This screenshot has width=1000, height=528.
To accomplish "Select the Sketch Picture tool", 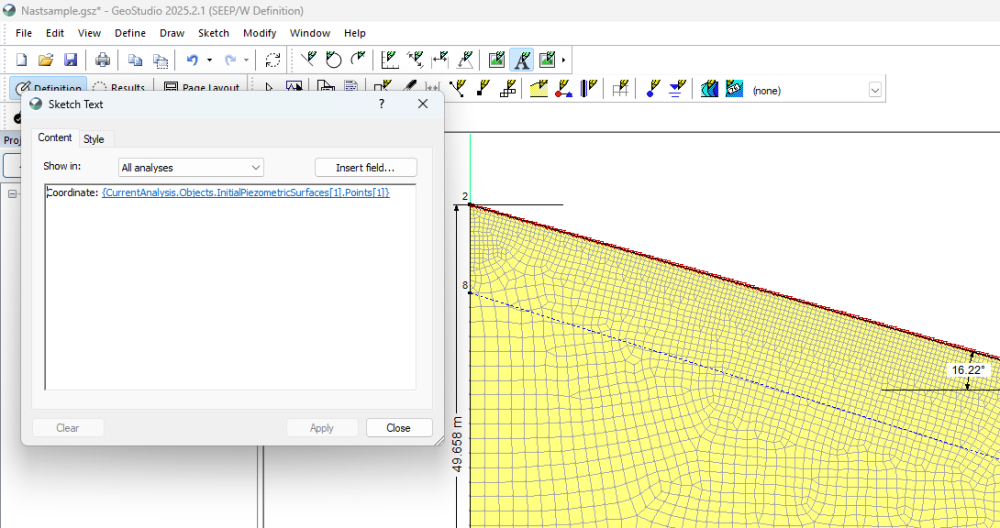I will click(x=497, y=60).
